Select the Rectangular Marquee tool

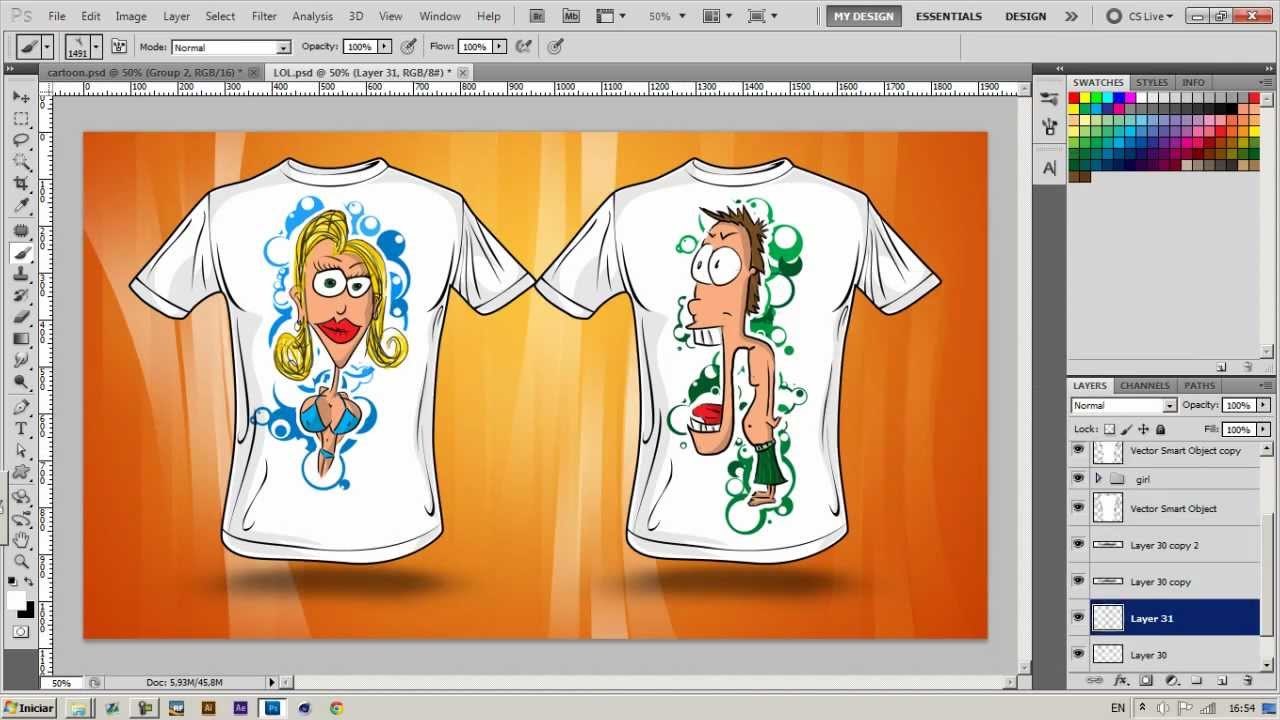click(x=21, y=119)
